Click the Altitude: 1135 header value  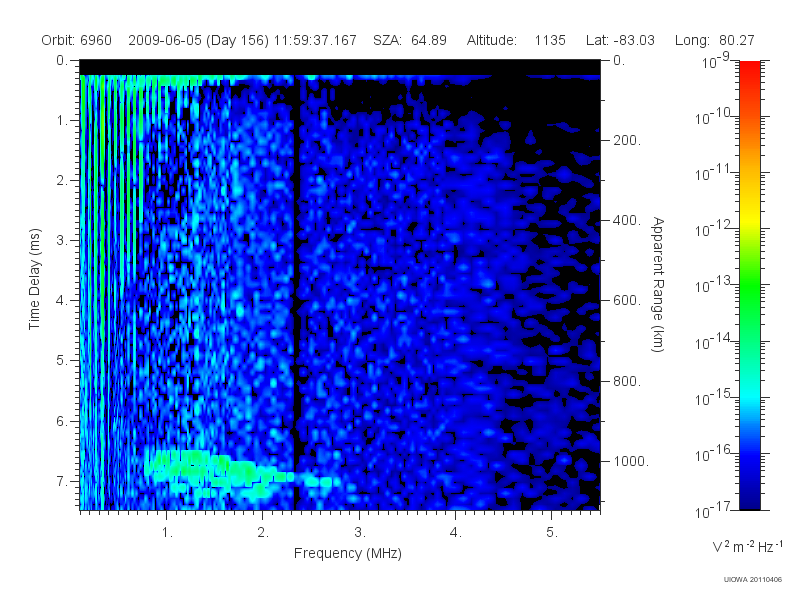point(516,40)
